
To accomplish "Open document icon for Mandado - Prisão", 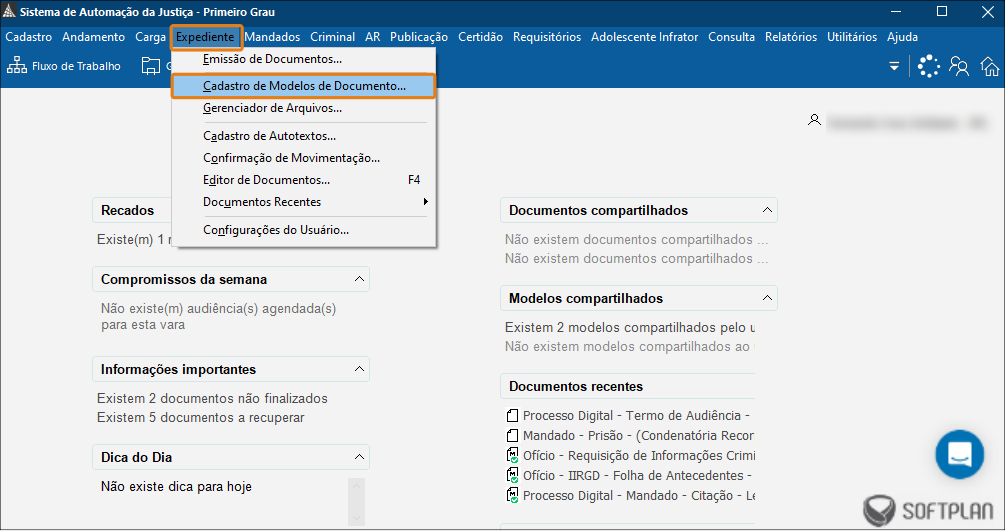I will 512,435.
